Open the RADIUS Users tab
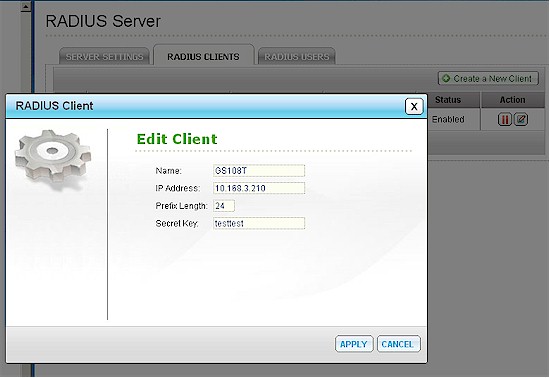Image resolution: width=550 pixels, height=378 pixels. [297, 56]
